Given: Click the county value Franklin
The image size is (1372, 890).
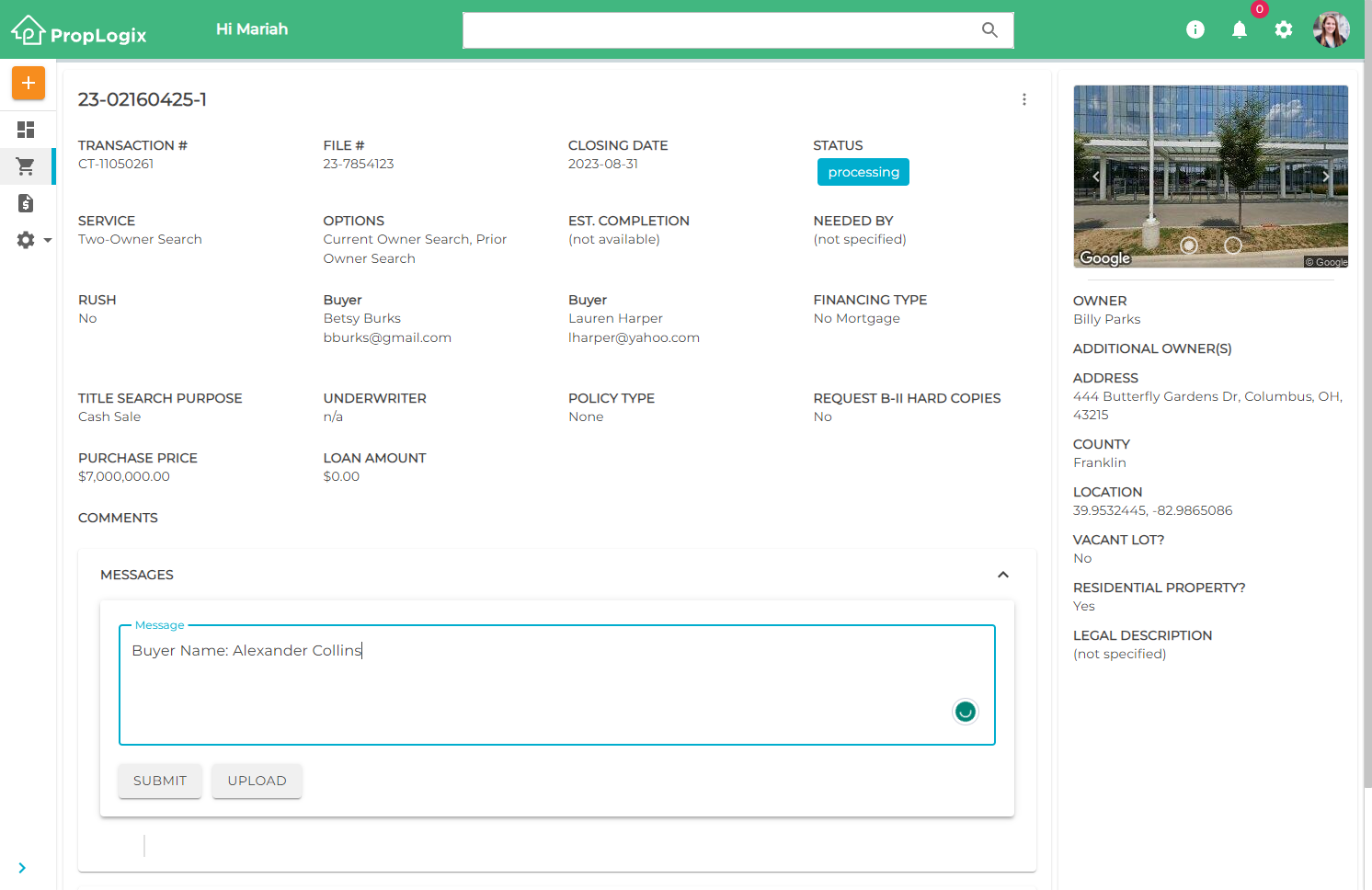Looking at the screenshot, I should point(1100,462).
